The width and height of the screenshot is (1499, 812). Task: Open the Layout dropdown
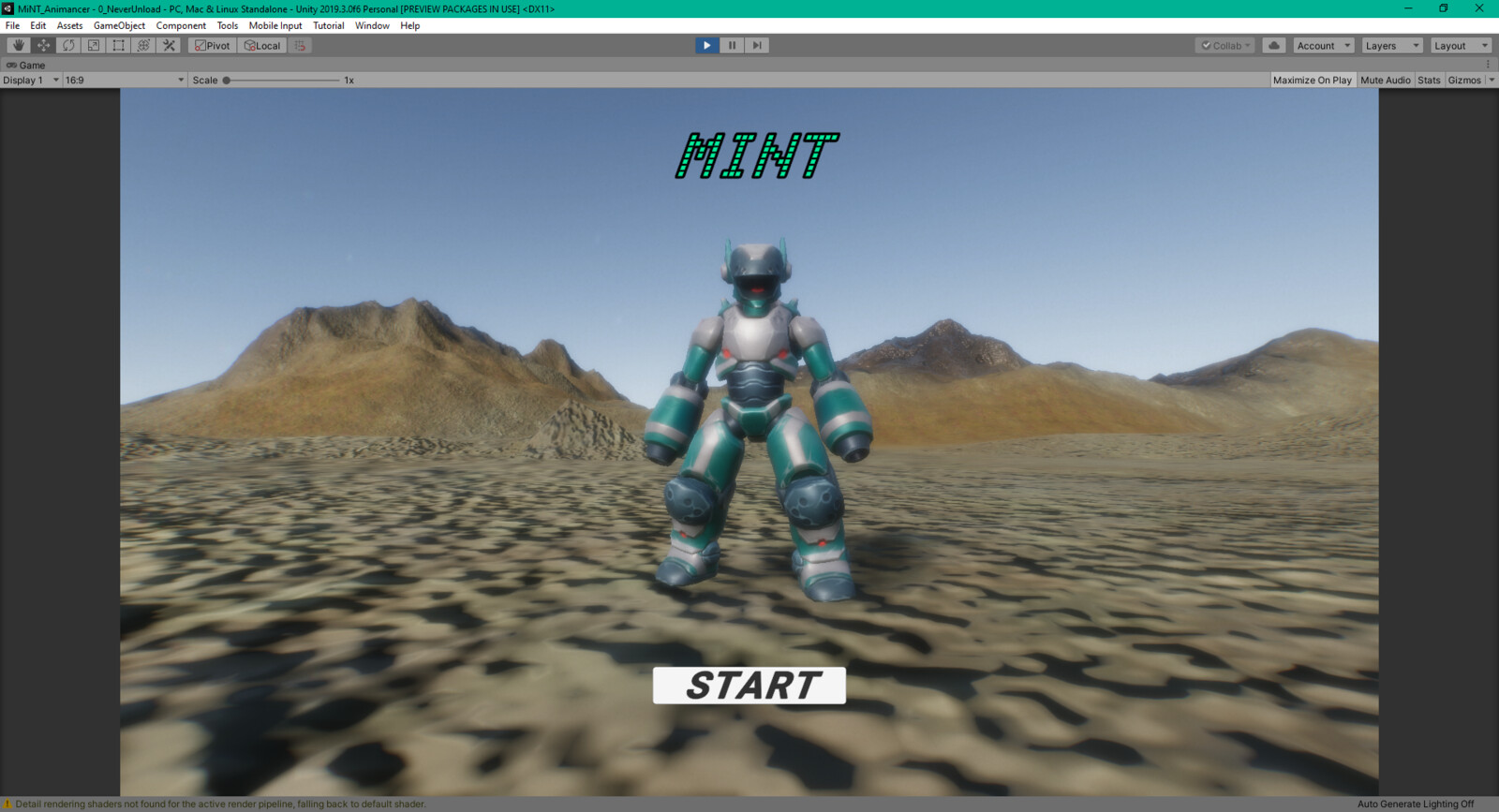tap(1461, 45)
